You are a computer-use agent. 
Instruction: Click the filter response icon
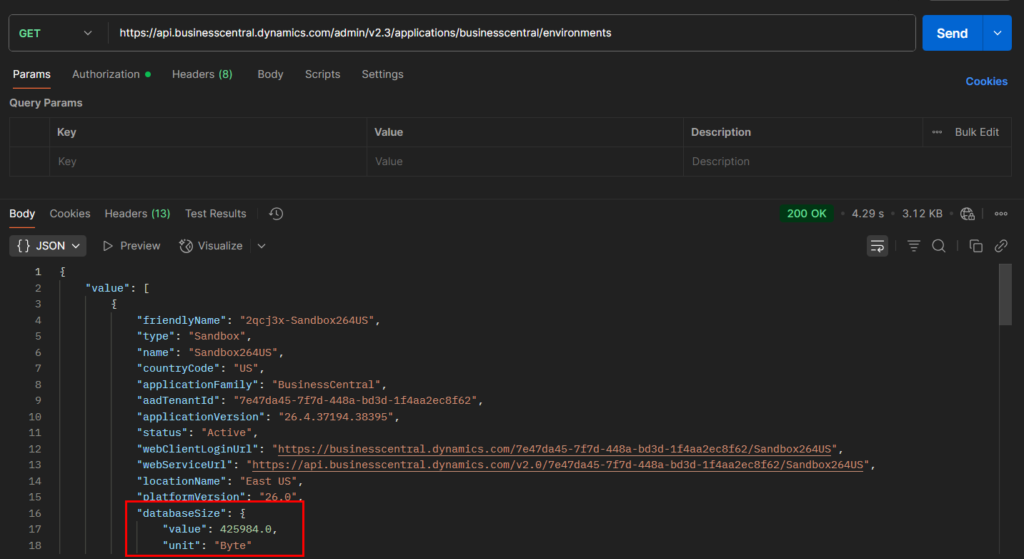point(913,246)
